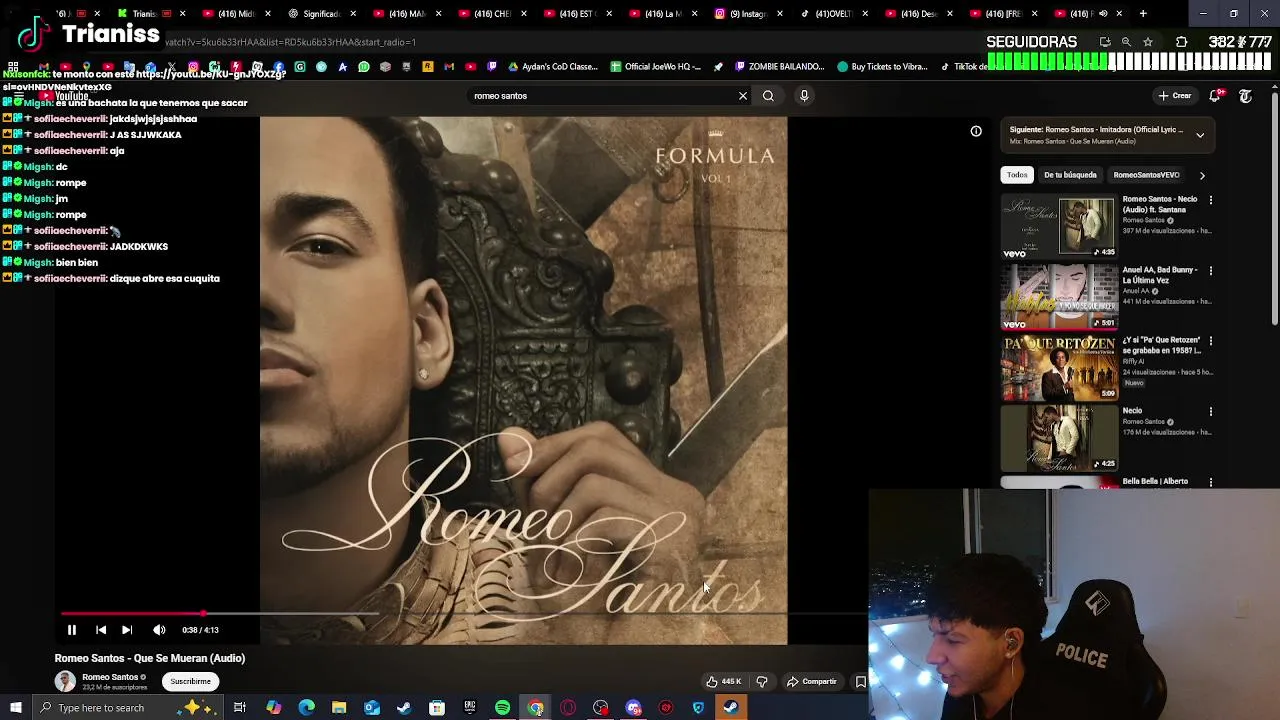
Task: Select the 'Todos' filter chip
Action: (1017, 175)
